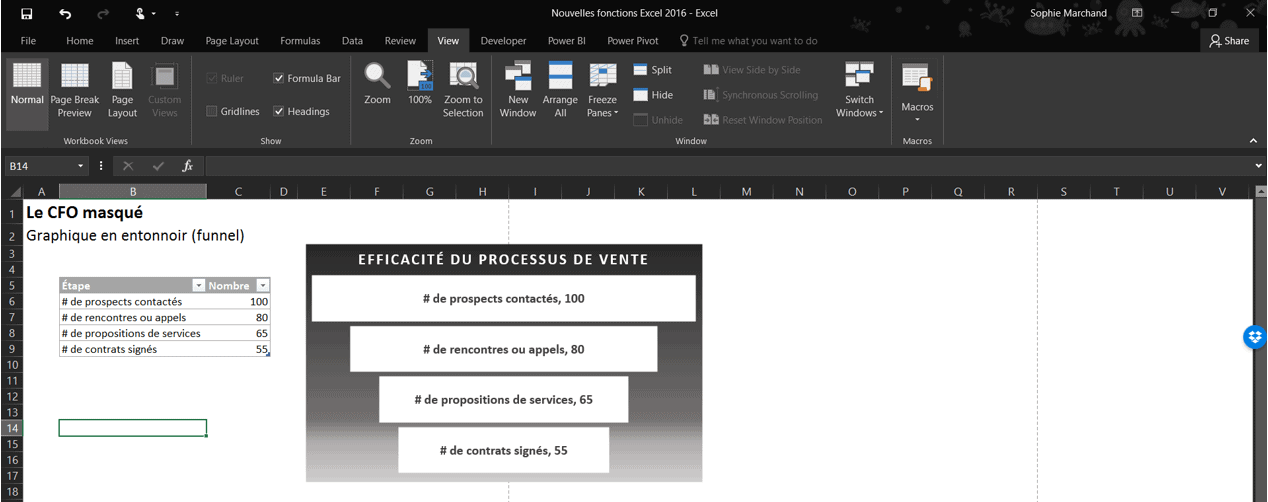Open the Étape column filter dropdown
This screenshot has width=1268, height=502.
point(198,286)
